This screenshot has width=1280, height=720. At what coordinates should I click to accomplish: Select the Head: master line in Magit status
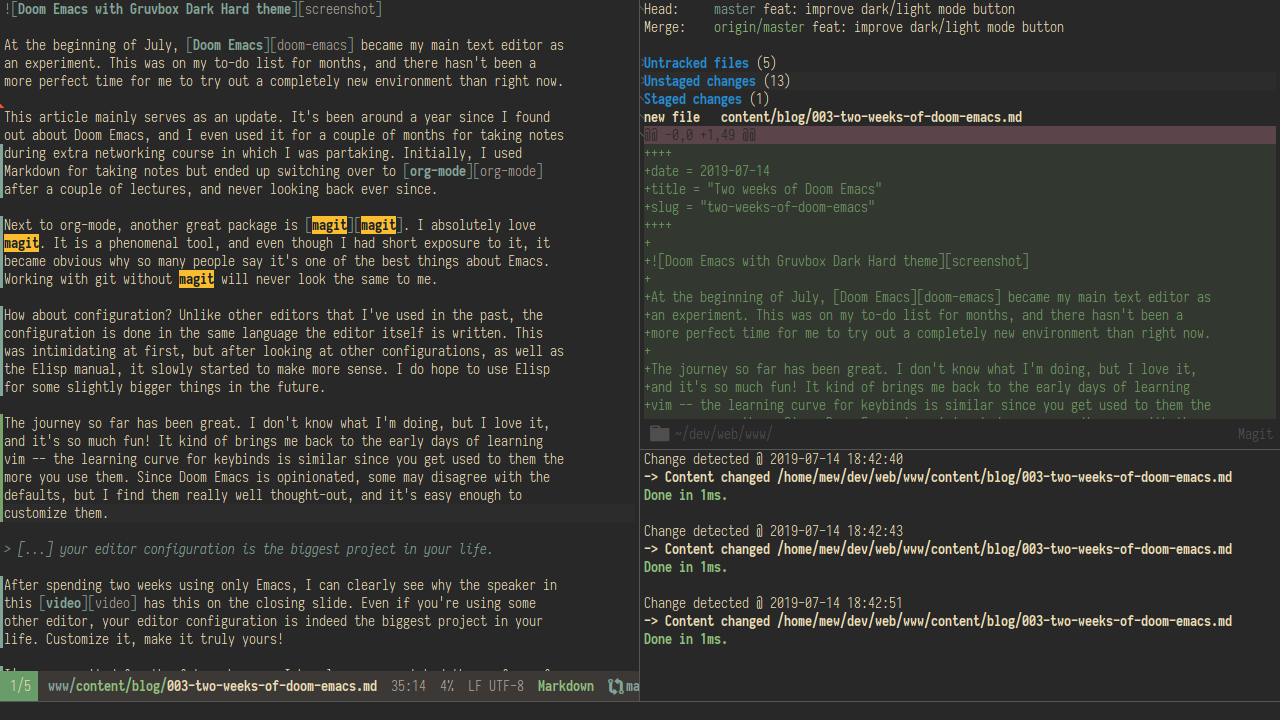coord(829,9)
